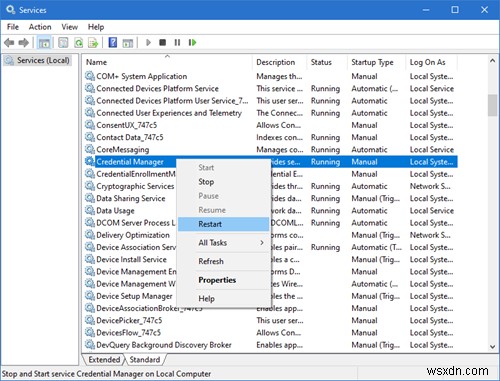
Task: Click gear icon beside Device Install Service
Action: [89, 259]
